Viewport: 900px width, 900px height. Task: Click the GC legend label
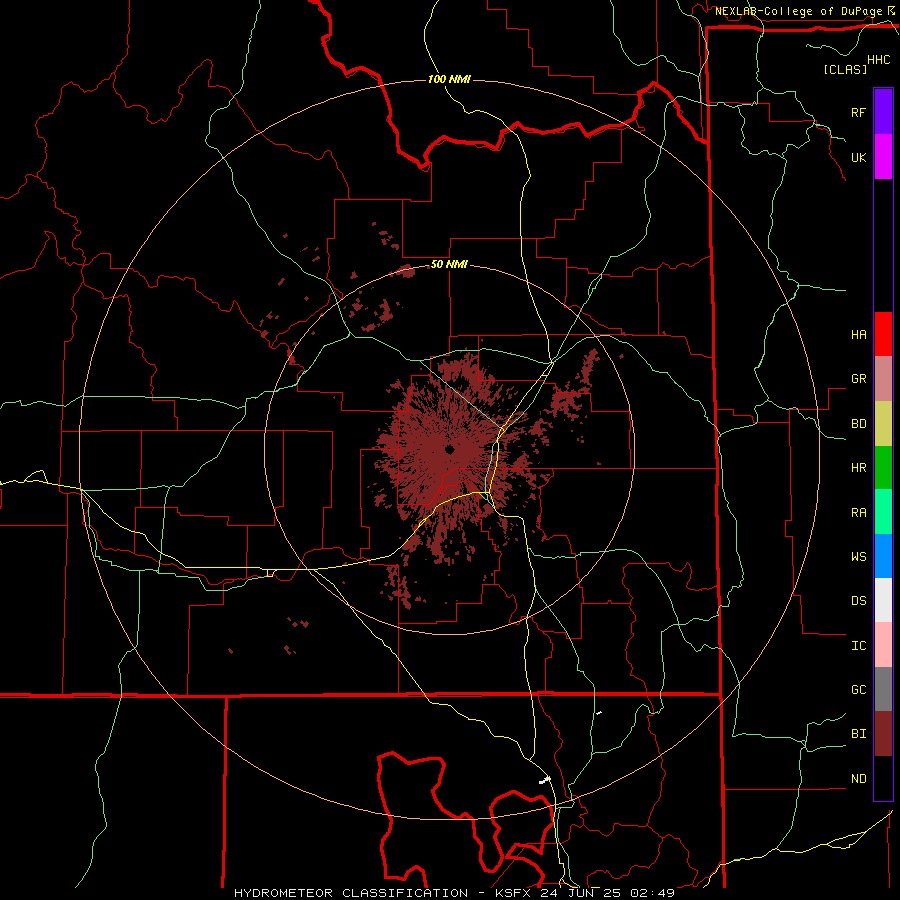(858, 689)
